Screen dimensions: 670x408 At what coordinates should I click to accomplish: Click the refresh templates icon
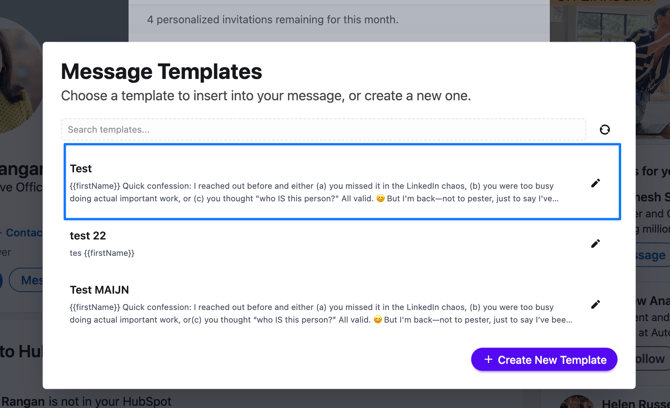click(x=604, y=130)
